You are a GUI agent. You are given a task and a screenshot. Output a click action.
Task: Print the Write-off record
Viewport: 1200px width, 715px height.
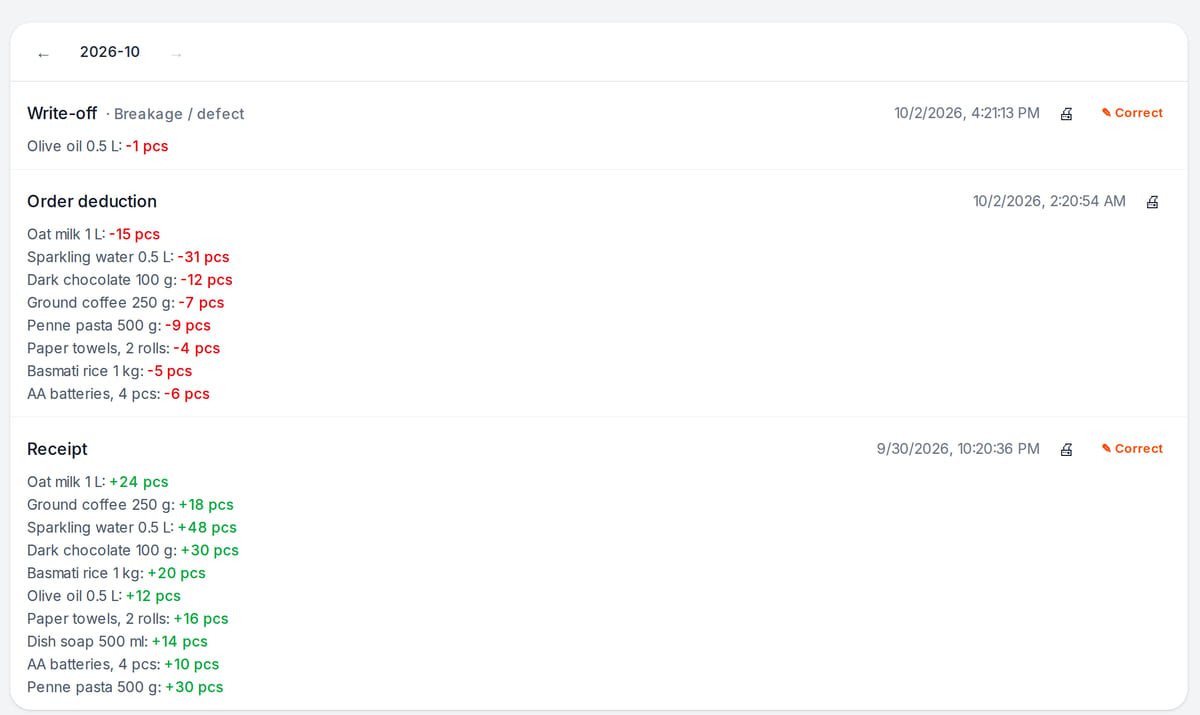pos(1066,113)
